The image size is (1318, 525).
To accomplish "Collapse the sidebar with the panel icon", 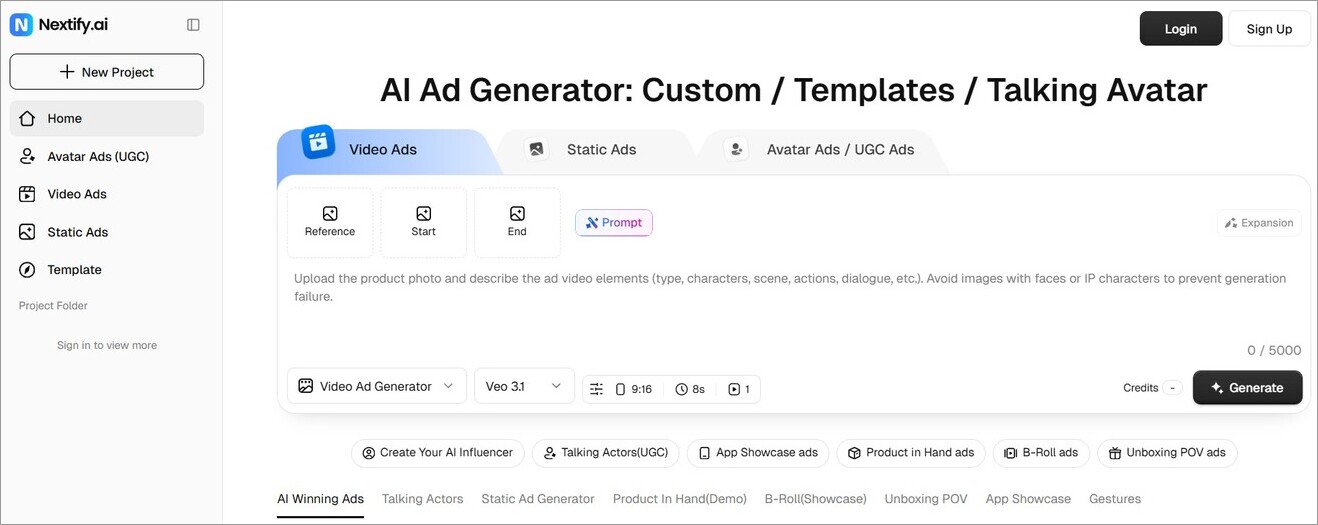I will click(x=193, y=25).
